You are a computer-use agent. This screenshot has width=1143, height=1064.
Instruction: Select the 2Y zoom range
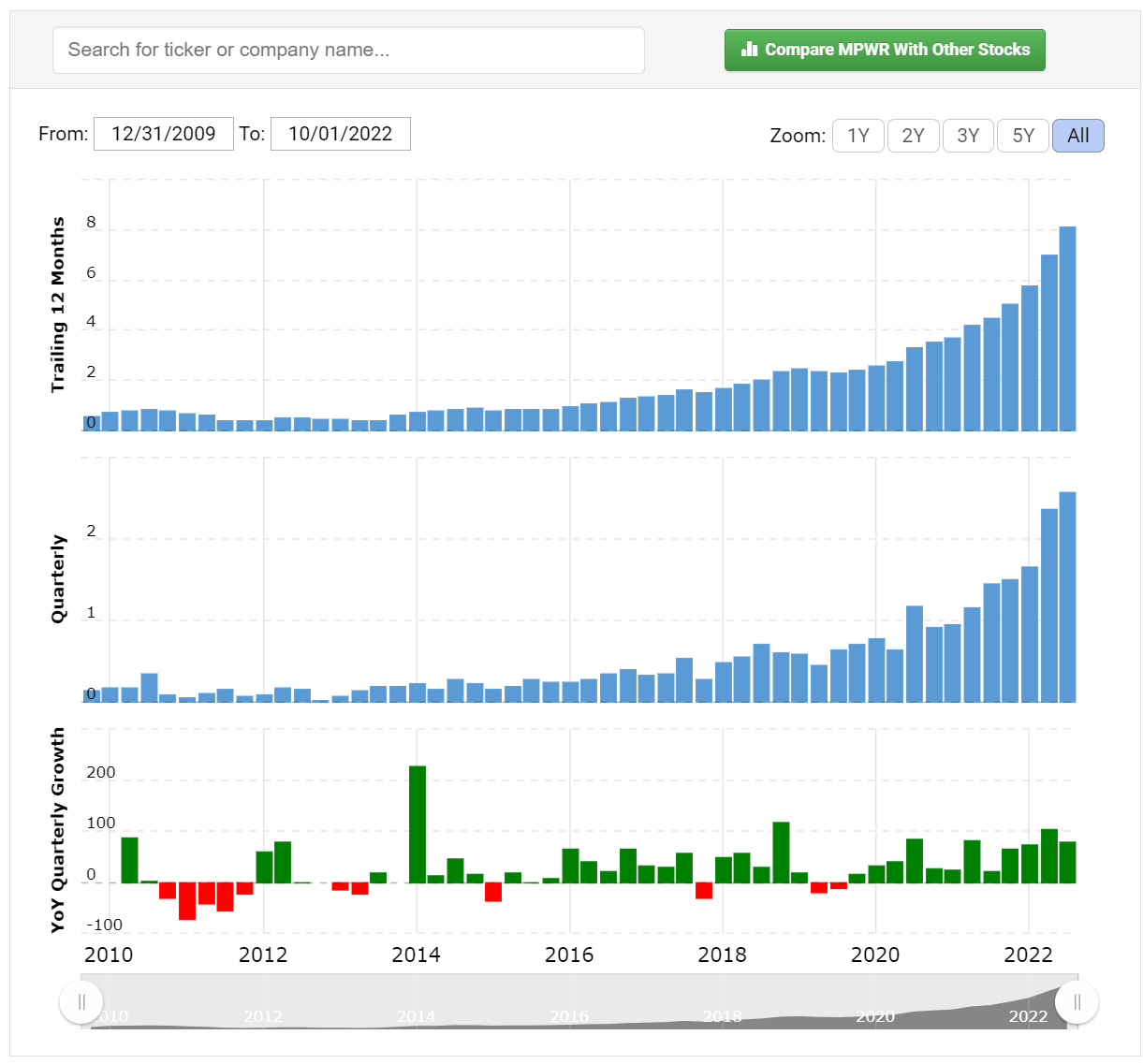(x=913, y=136)
